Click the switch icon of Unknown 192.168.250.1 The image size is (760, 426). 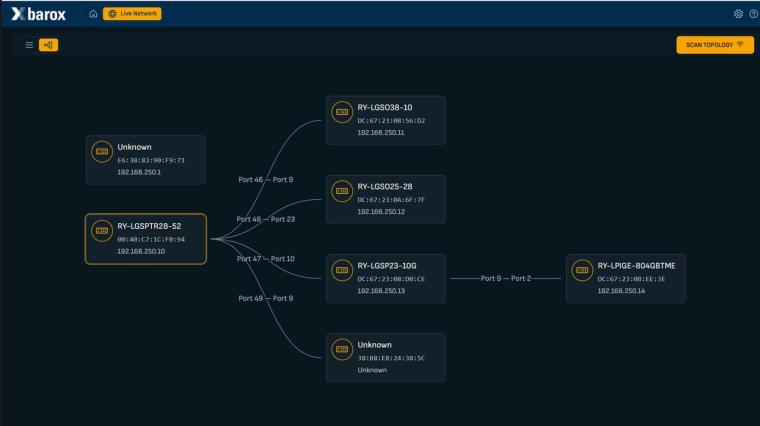(102, 152)
